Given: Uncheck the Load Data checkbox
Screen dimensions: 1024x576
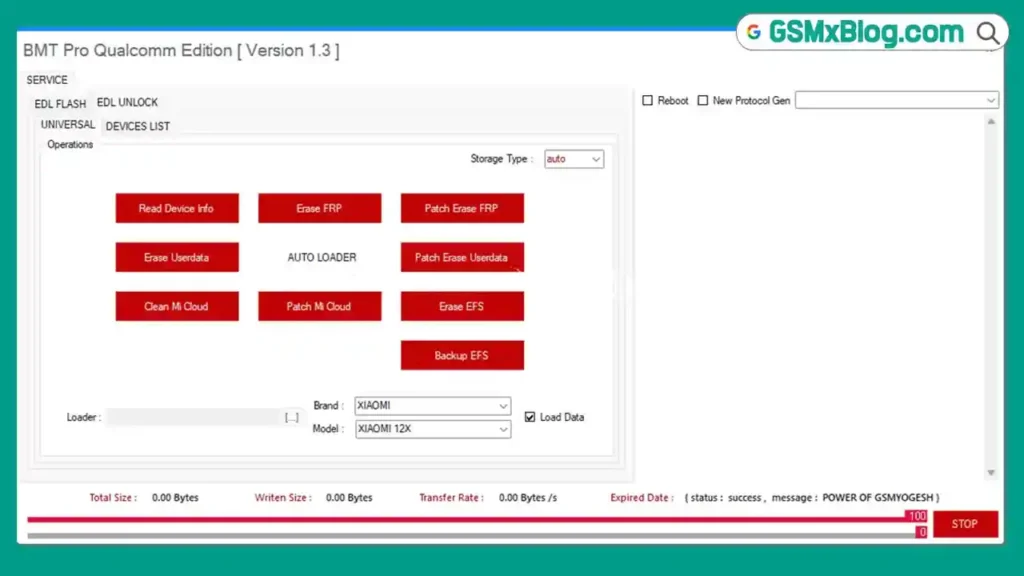Looking at the screenshot, I should pos(530,417).
